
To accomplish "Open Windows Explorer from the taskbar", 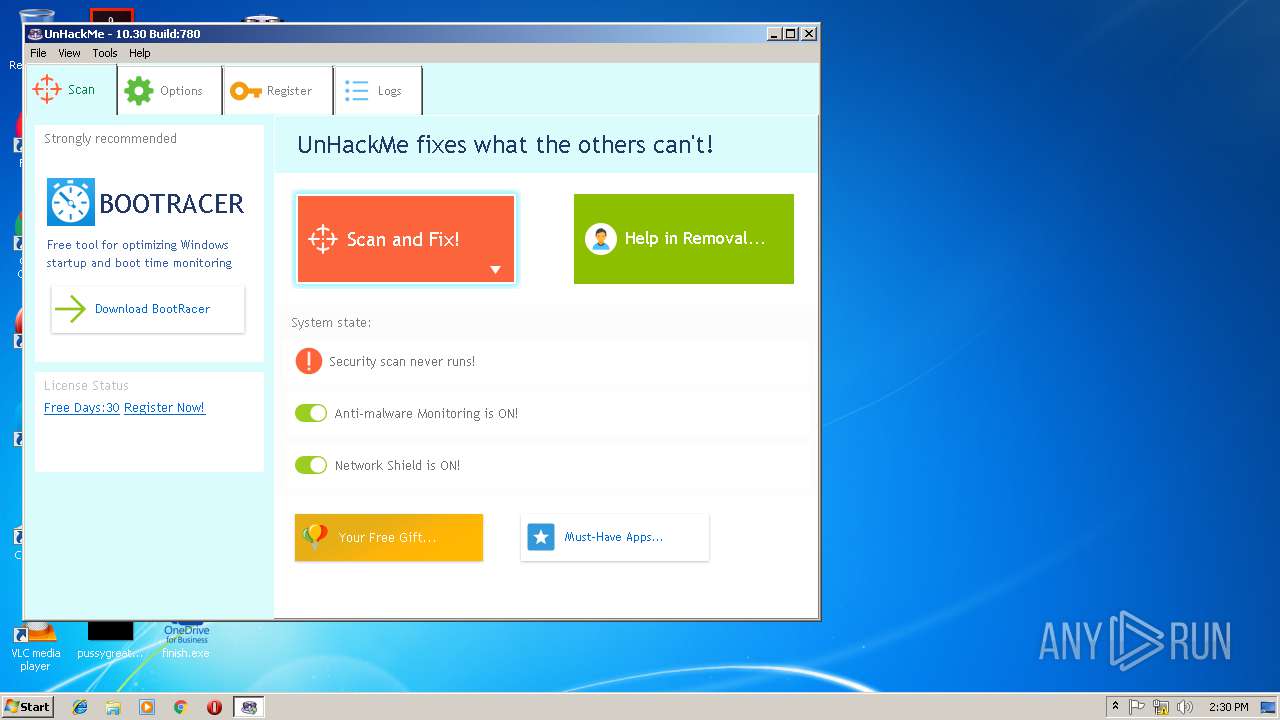I will pos(113,707).
